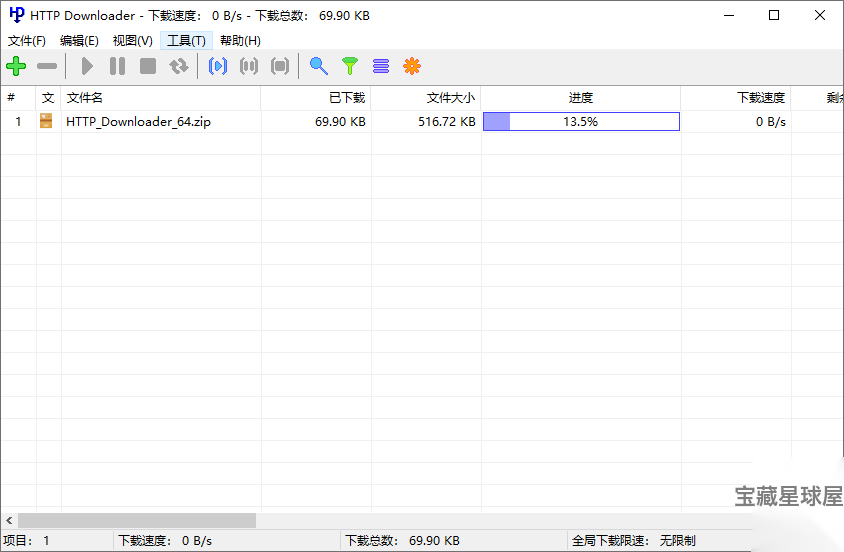Screen dimensions: 844x552
Task: Click the gray minus Remove icon
Action: point(47,66)
